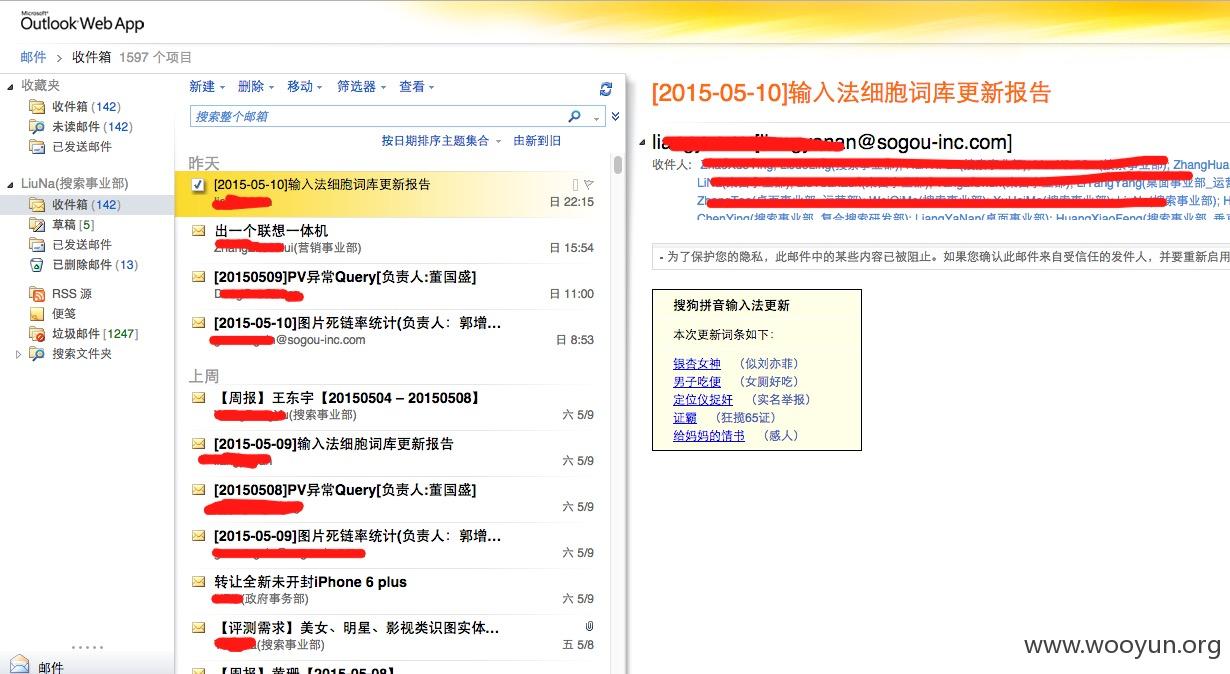
Task: Open the 查看 dropdown menu
Action: [417, 87]
